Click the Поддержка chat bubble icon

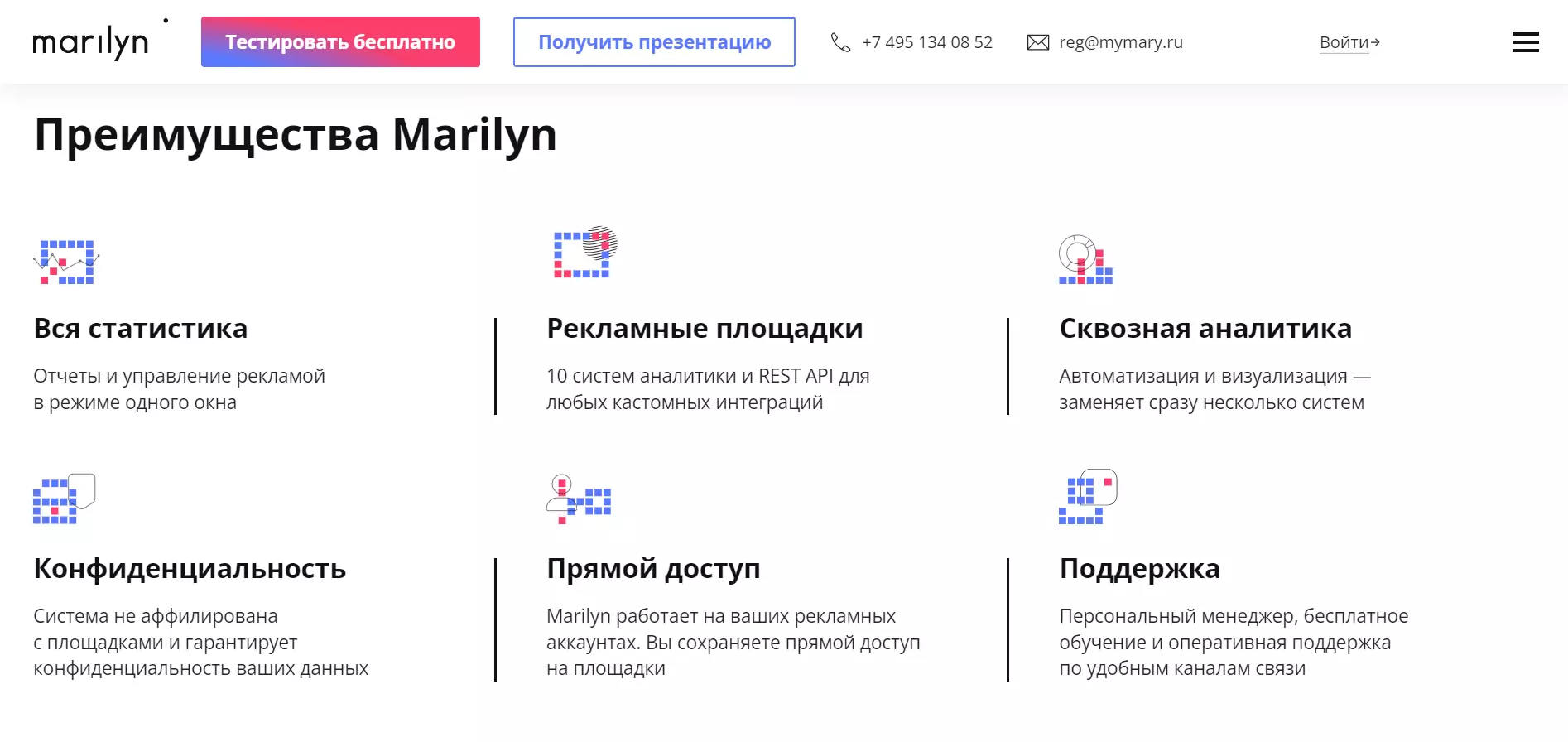[1088, 496]
